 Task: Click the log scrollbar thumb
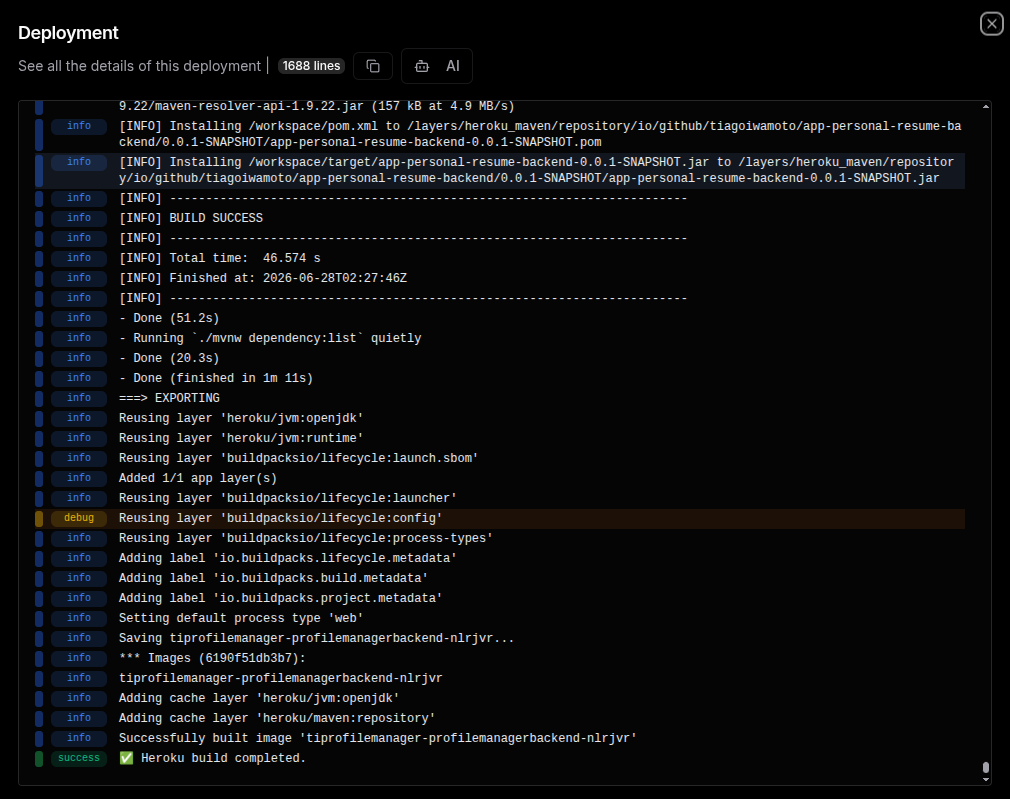point(986,767)
